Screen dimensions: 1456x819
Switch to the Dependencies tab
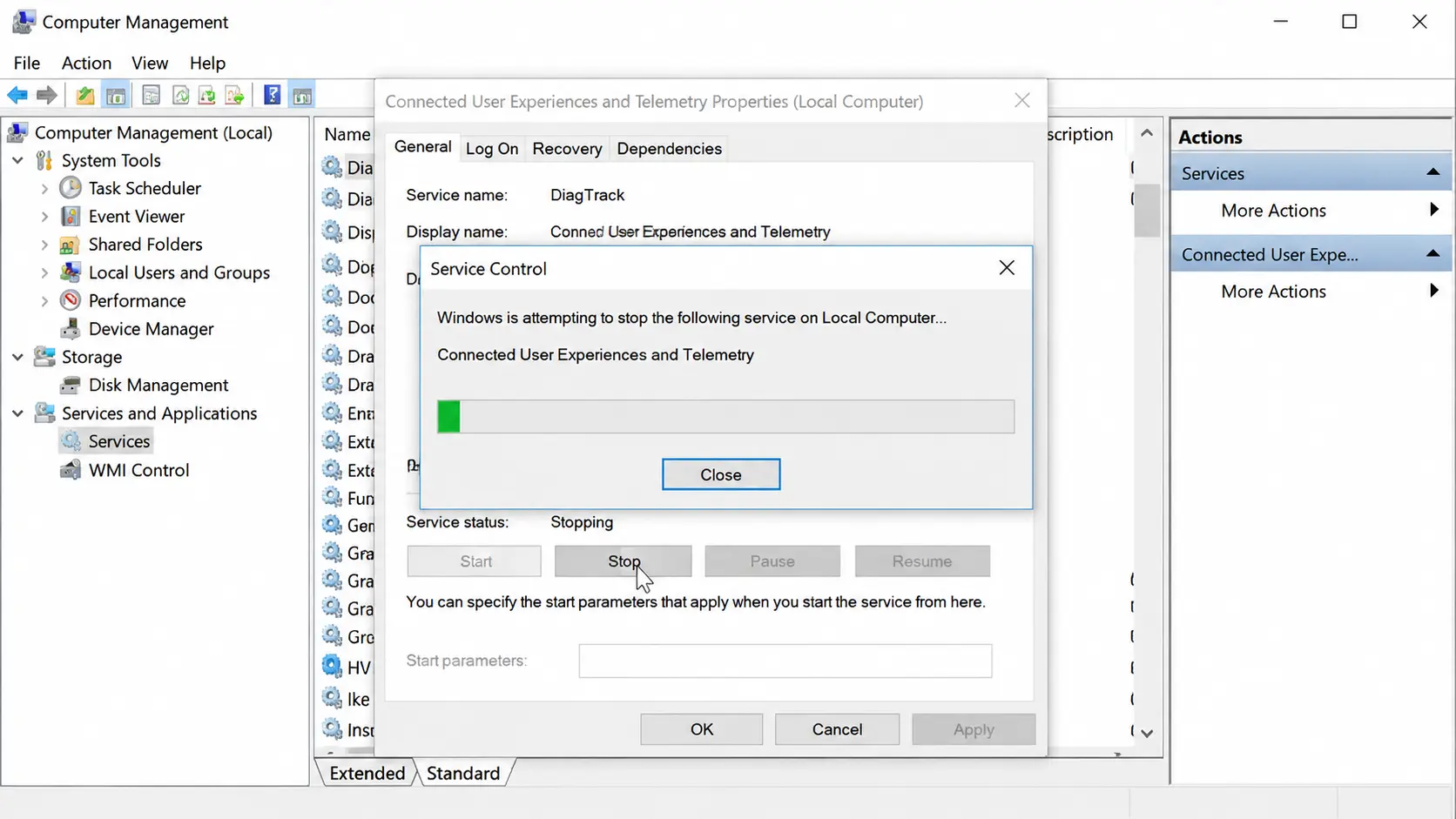tap(669, 149)
